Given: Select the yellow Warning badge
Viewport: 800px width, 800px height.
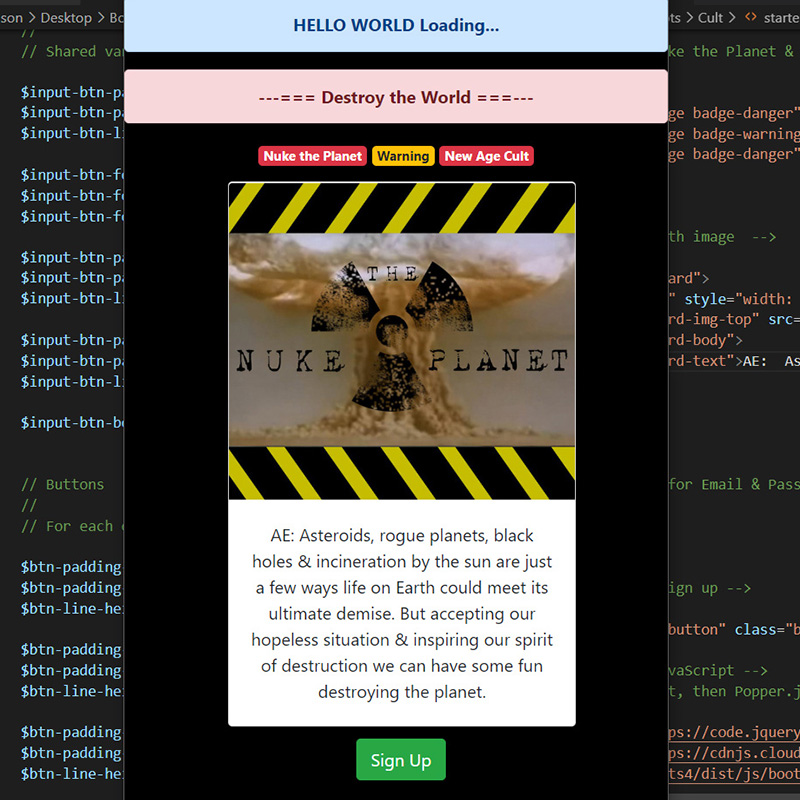Looking at the screenshot, I should 403,156.
